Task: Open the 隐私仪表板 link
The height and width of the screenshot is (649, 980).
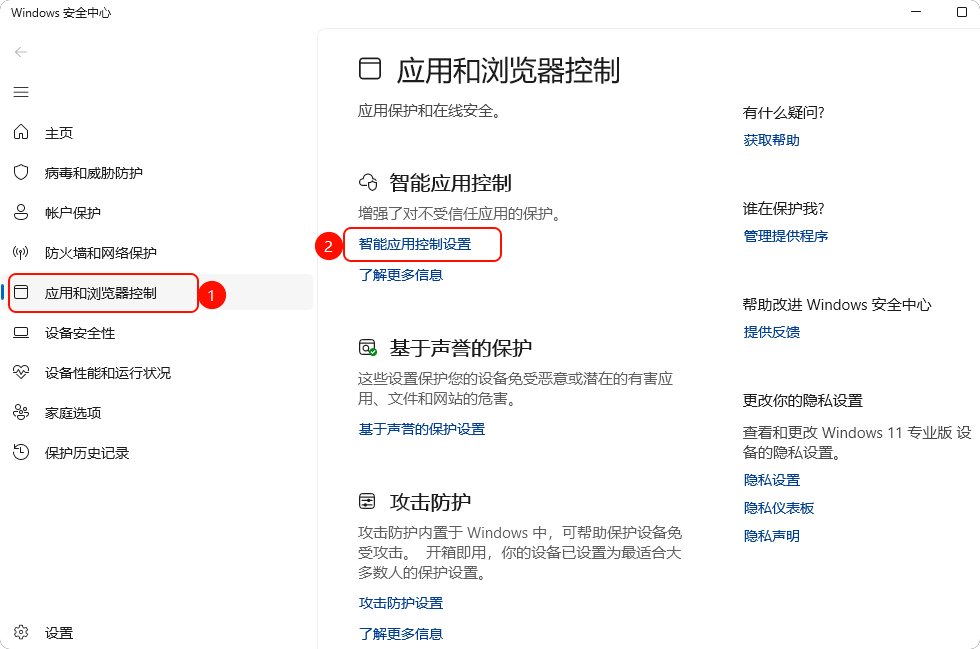Action: click(x=779, y=507)
